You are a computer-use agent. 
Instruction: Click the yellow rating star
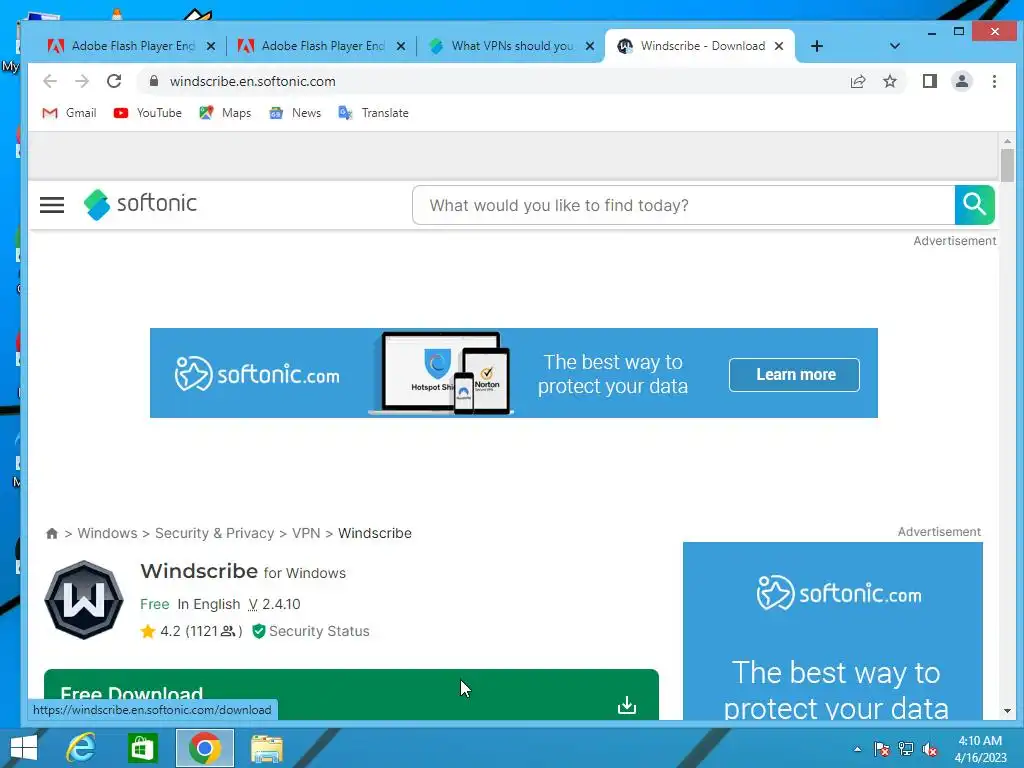coord(148,631)
